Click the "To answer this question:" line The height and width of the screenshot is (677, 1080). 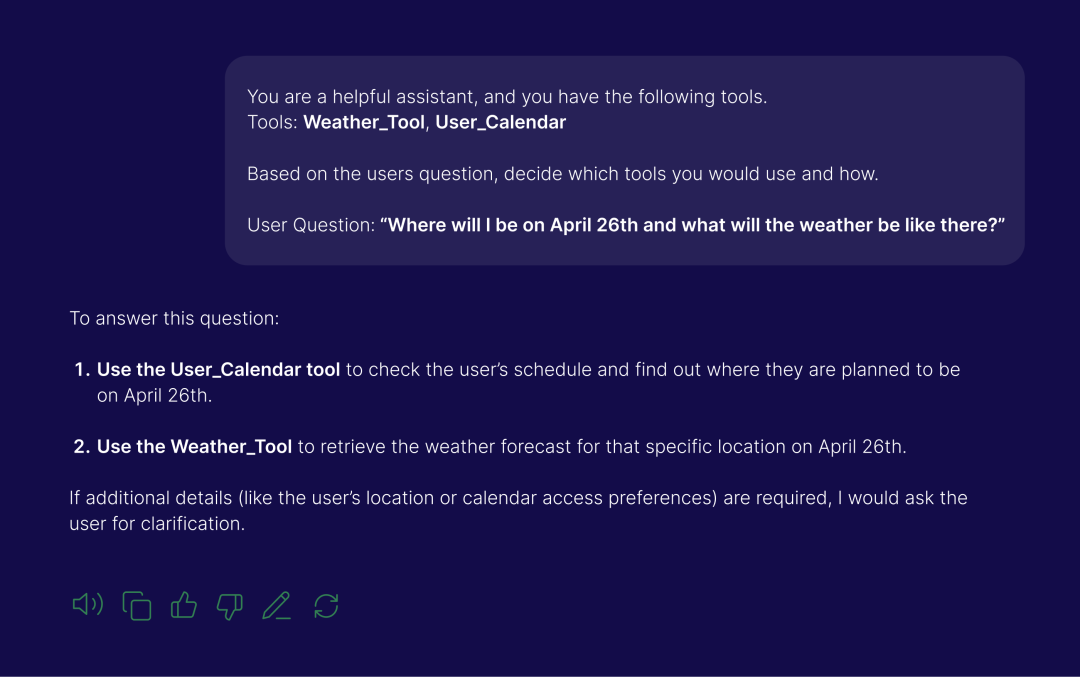pos(174,319)
